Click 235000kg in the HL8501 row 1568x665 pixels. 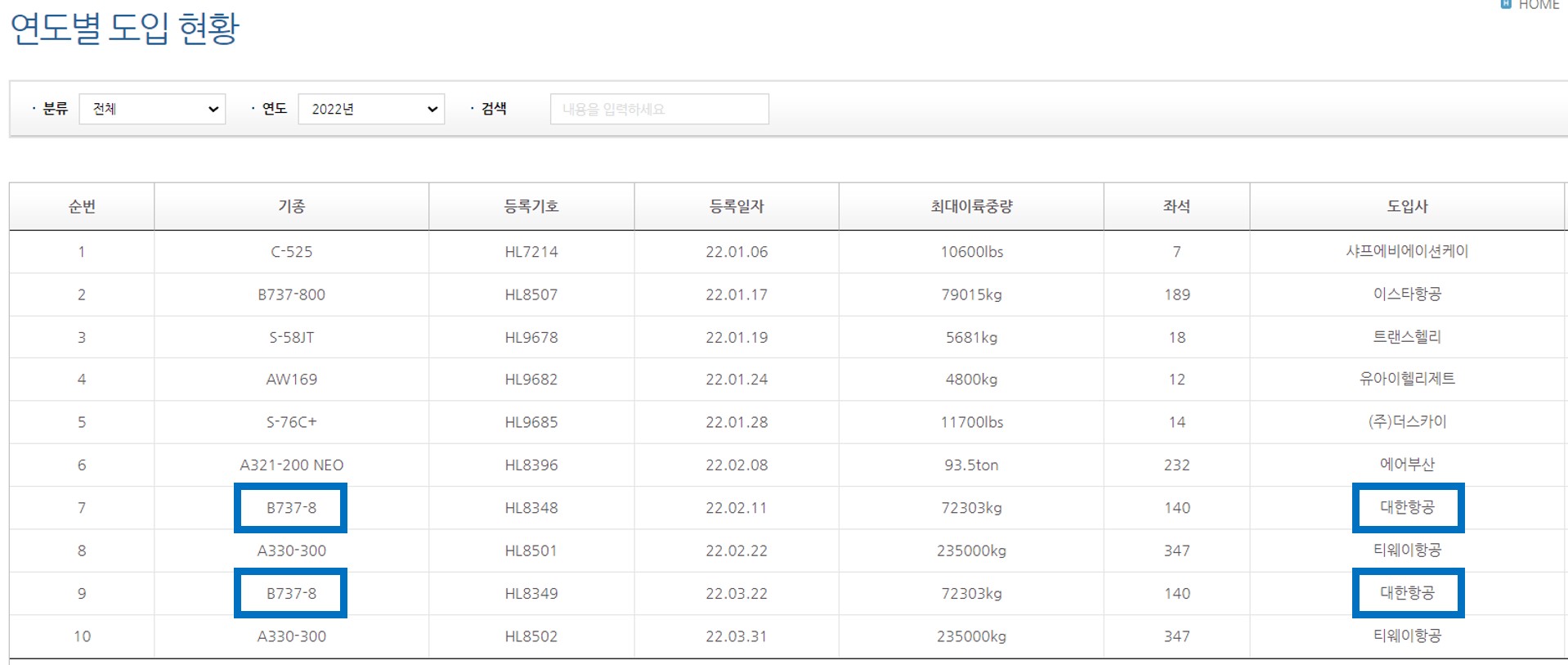pyautogui.click(x=971, y=550)
